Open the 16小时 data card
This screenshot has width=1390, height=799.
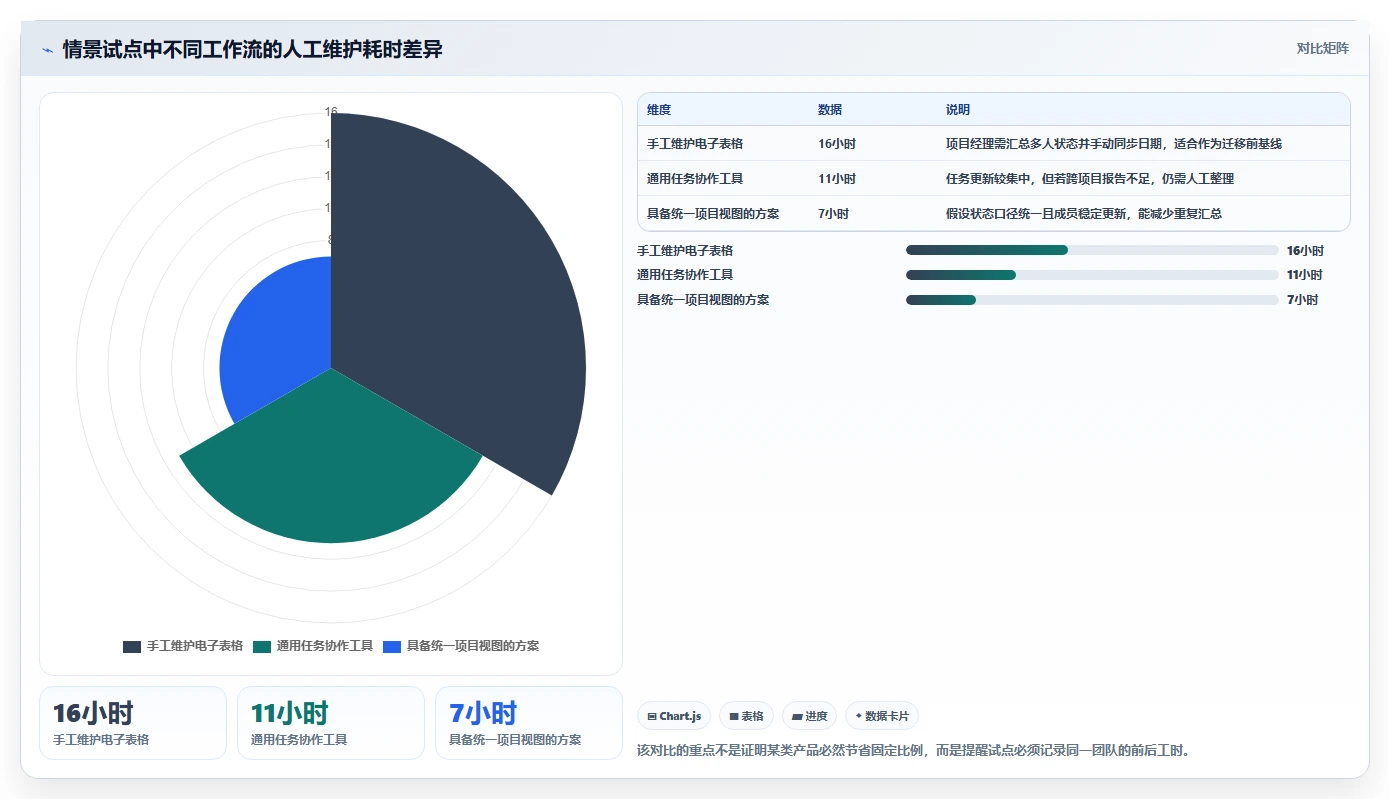tap(133, 723)
